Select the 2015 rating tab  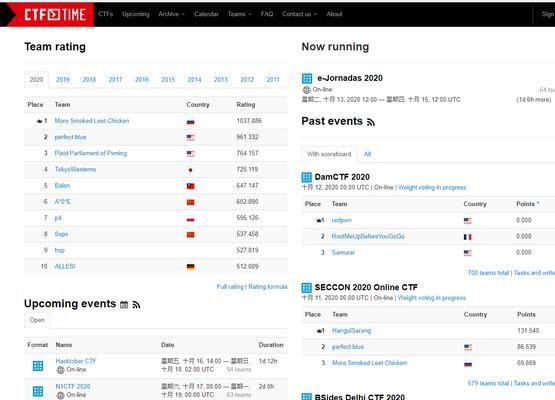[x=168, y=80]
